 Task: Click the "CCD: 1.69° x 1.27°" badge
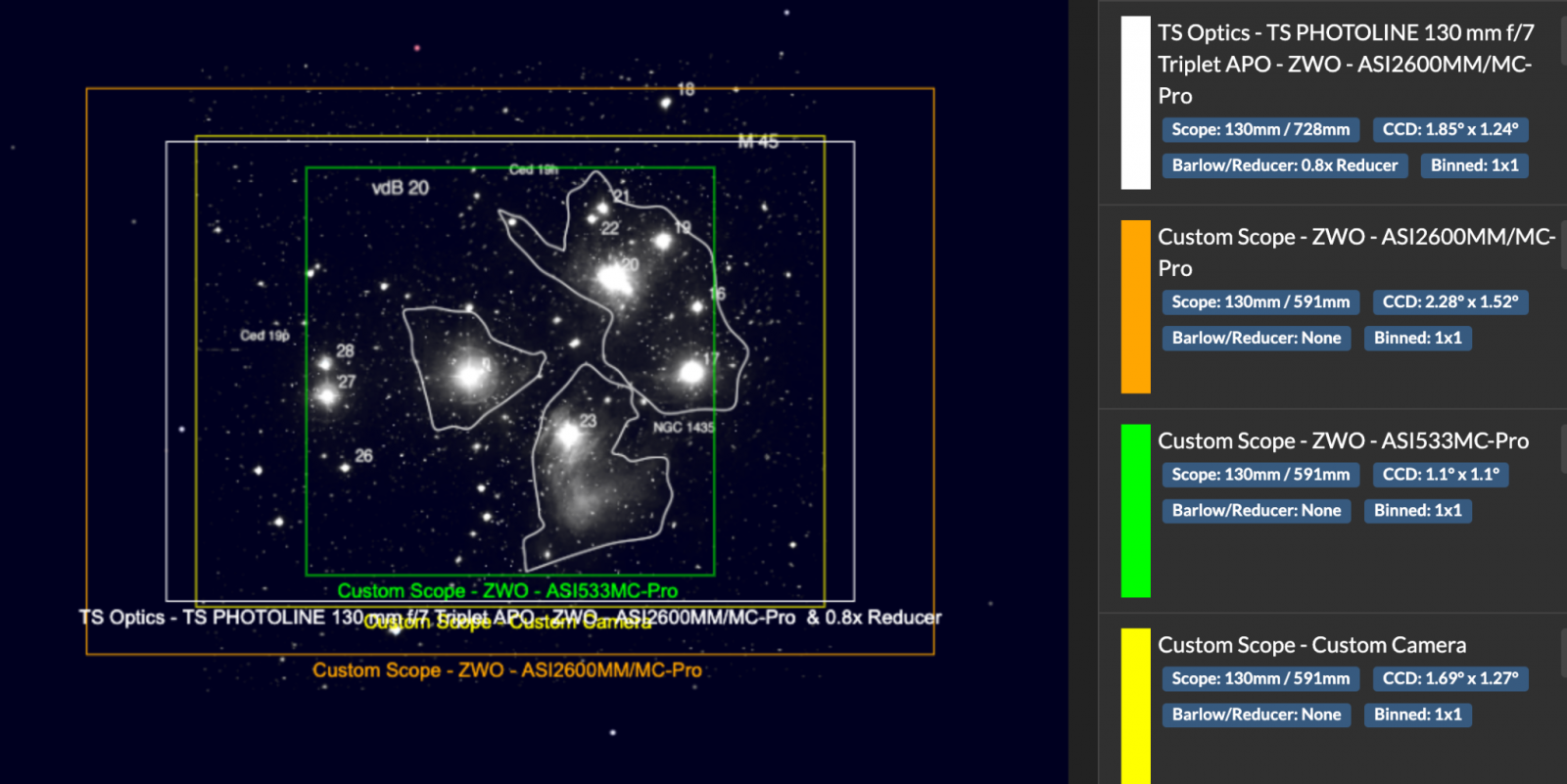[x=1449, y=678]
